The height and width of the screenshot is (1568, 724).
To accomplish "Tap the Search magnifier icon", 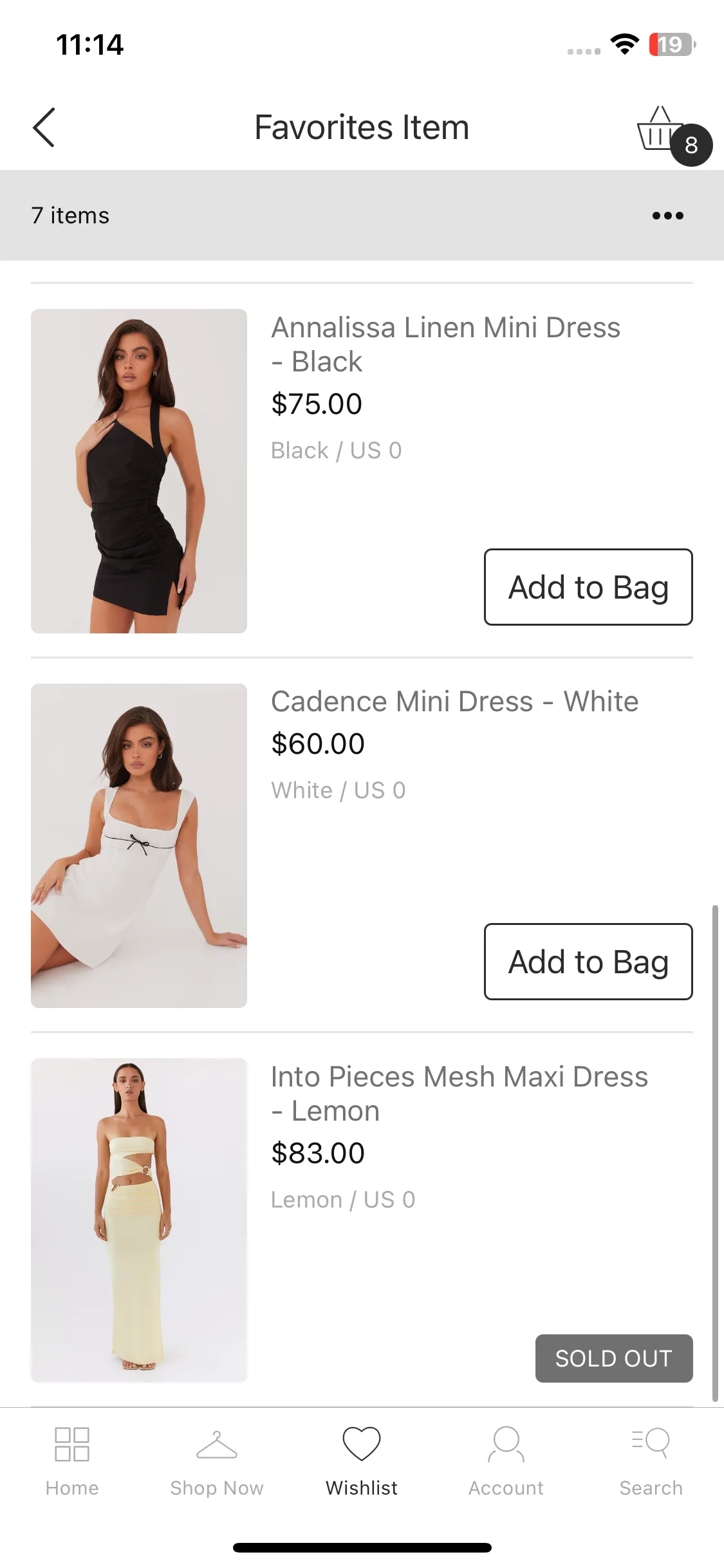I will tap(651, 1443).
